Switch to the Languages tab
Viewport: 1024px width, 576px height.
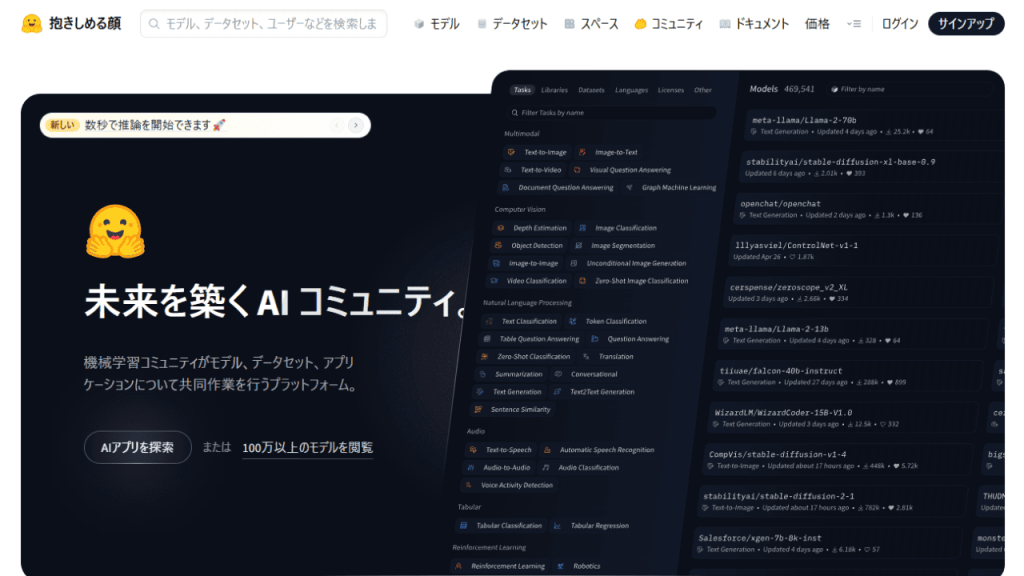[x=632, y=90]
